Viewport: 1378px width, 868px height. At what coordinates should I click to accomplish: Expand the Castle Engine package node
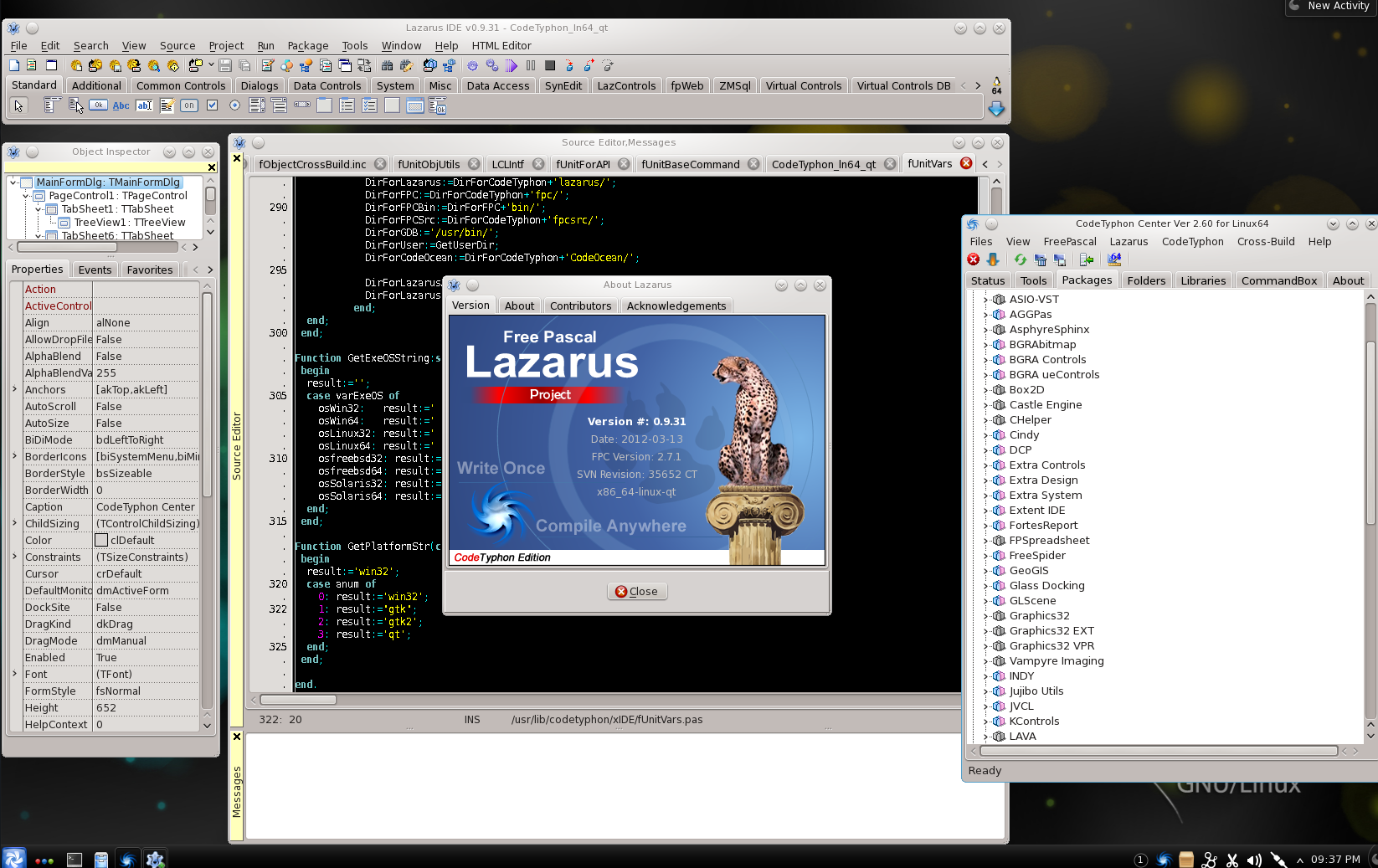[x=986, y=405]
